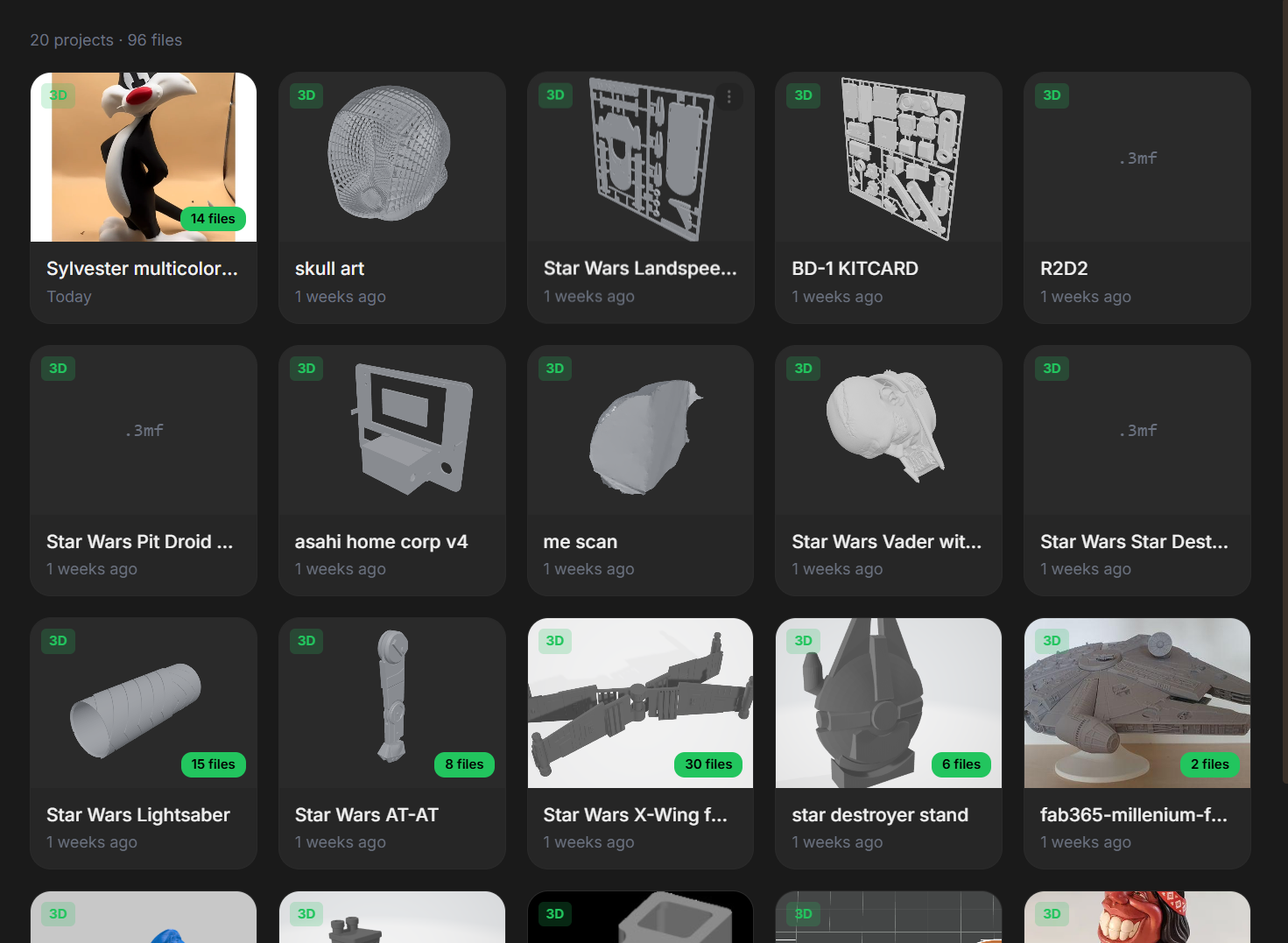1288x943 pixels.
Task: Click the 3D badge on asahi home corp v4 card
Action: tap(306, 369)
